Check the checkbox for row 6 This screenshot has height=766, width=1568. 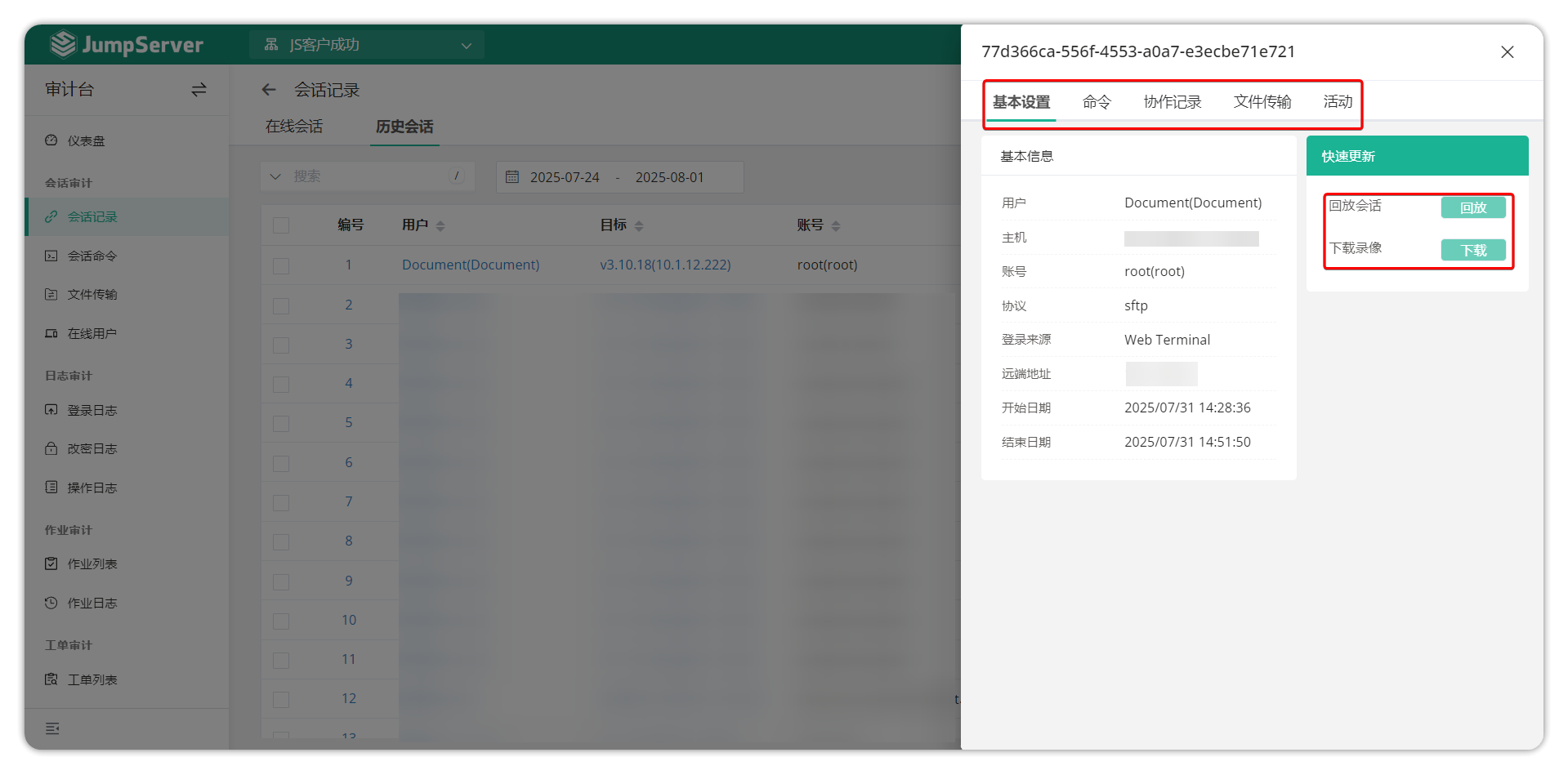click(281, 463)
